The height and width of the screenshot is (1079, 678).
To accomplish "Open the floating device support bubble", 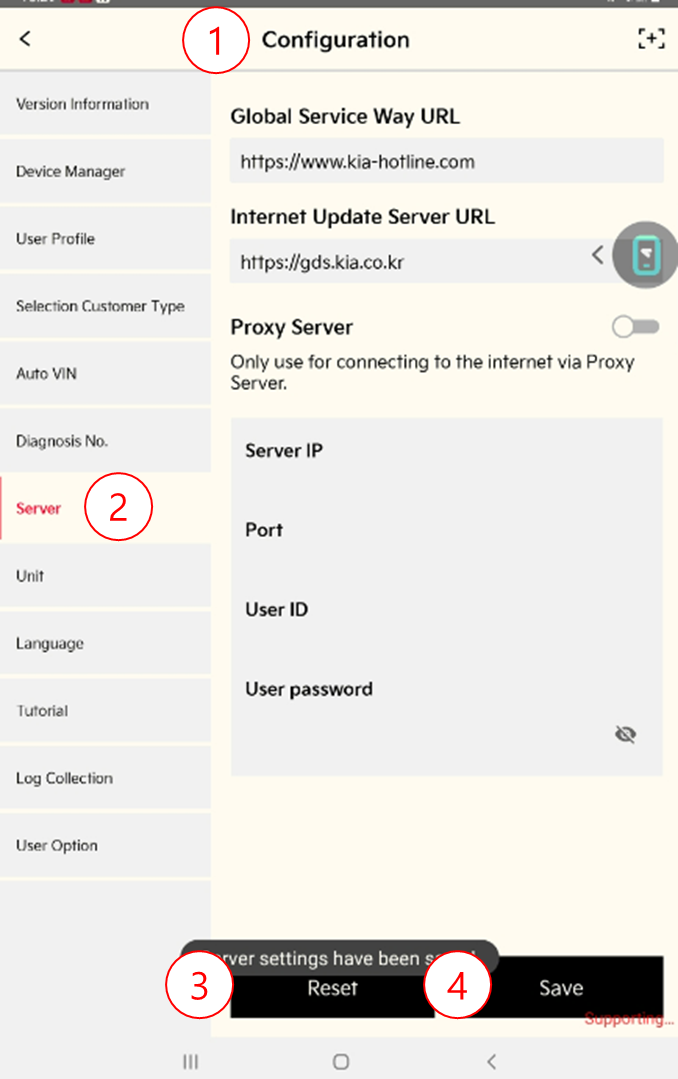I will pos(646,255).
